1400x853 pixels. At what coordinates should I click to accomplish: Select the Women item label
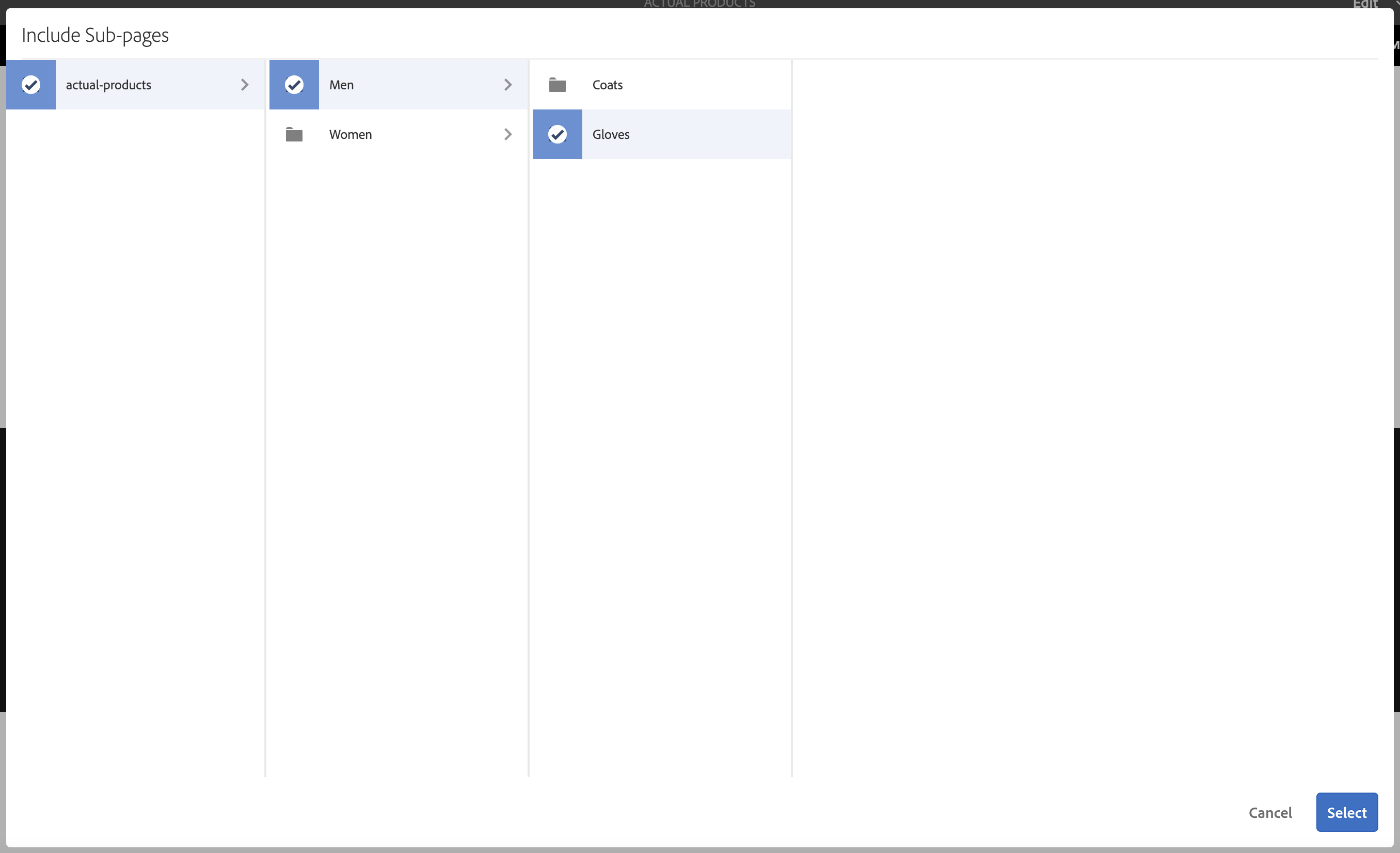pos(351,135)
